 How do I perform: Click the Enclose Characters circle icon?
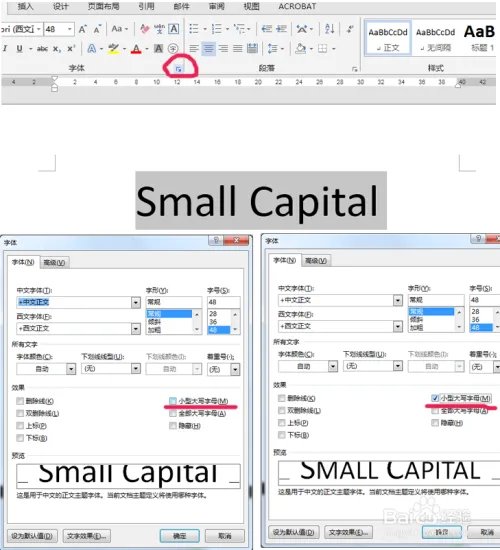click(x=173, y=48)
